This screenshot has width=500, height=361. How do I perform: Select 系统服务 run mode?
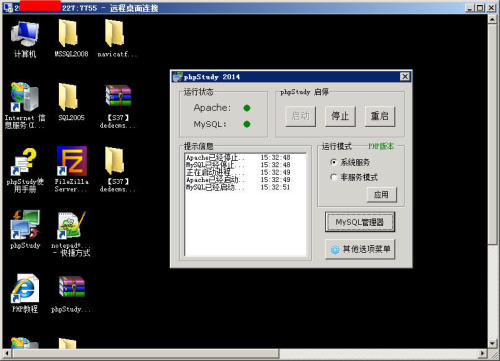point(350,162)
